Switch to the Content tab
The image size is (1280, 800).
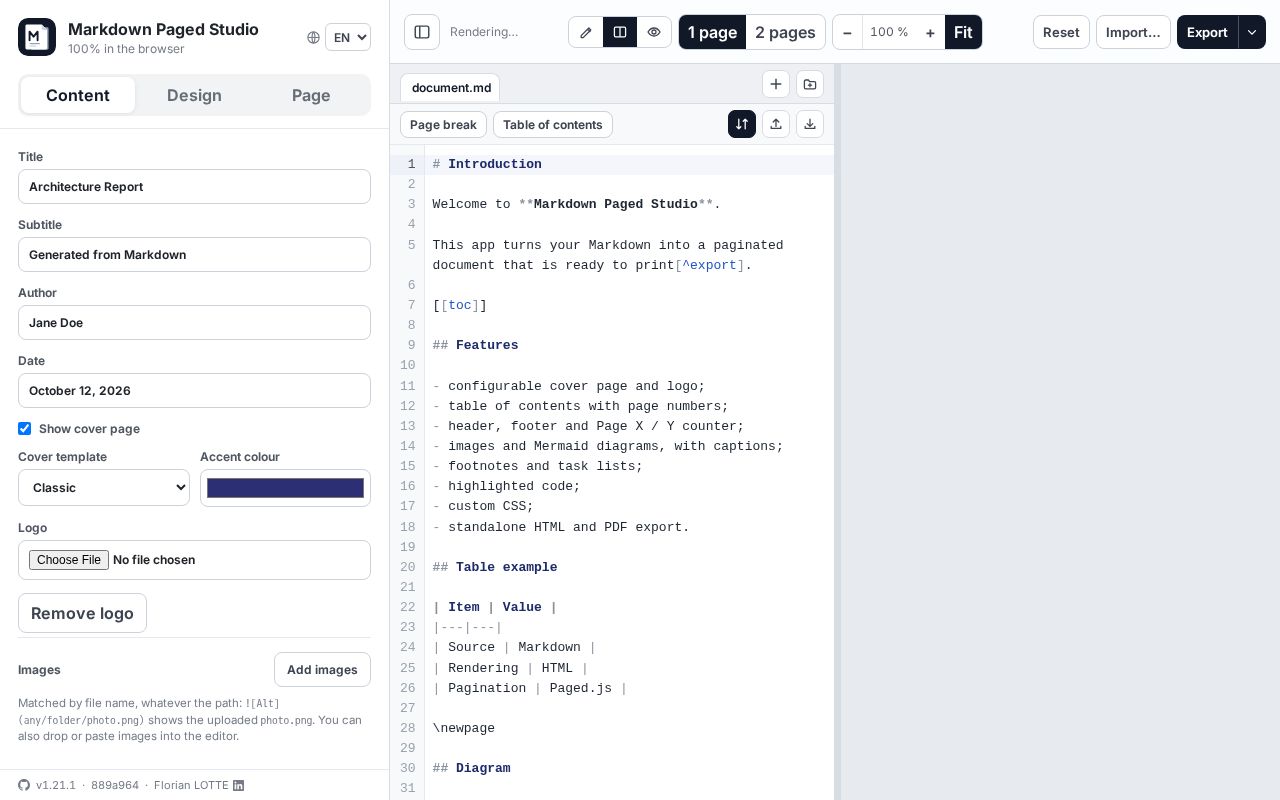tap(78, 95)
